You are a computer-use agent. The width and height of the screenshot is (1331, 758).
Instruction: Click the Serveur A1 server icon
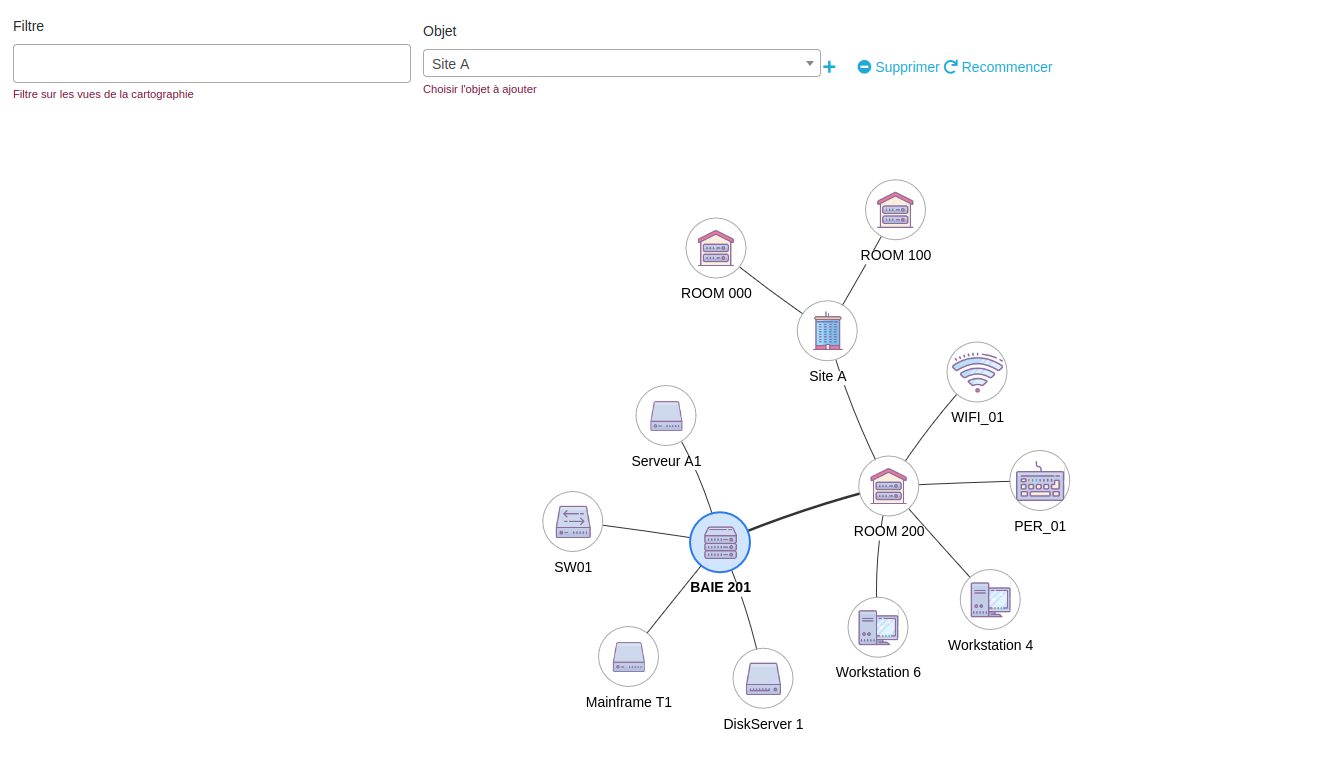pos(666,416)
